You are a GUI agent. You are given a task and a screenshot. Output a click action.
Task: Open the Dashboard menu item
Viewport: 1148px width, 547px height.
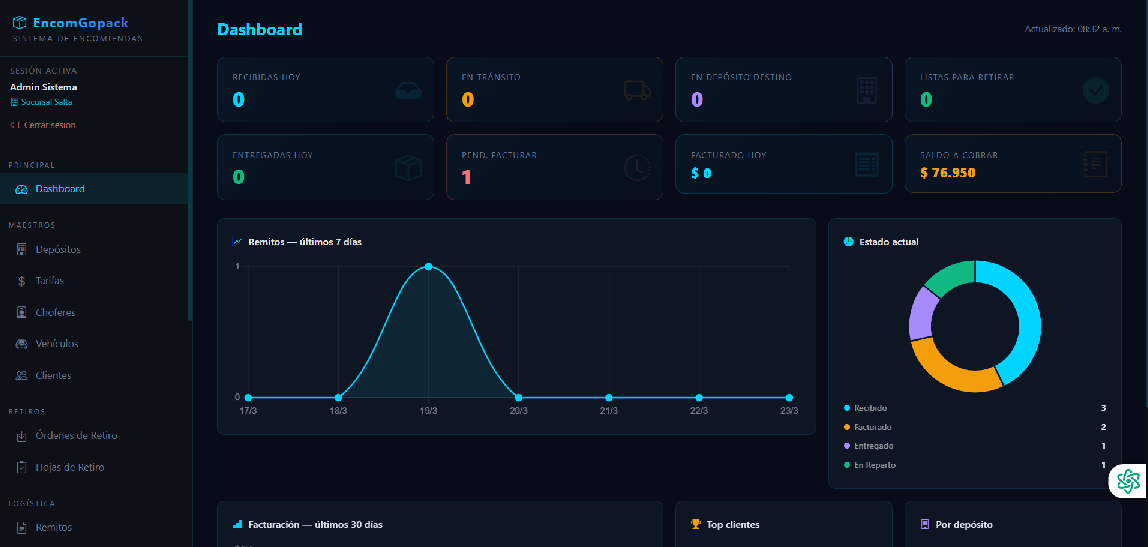(x=59, y=189)
